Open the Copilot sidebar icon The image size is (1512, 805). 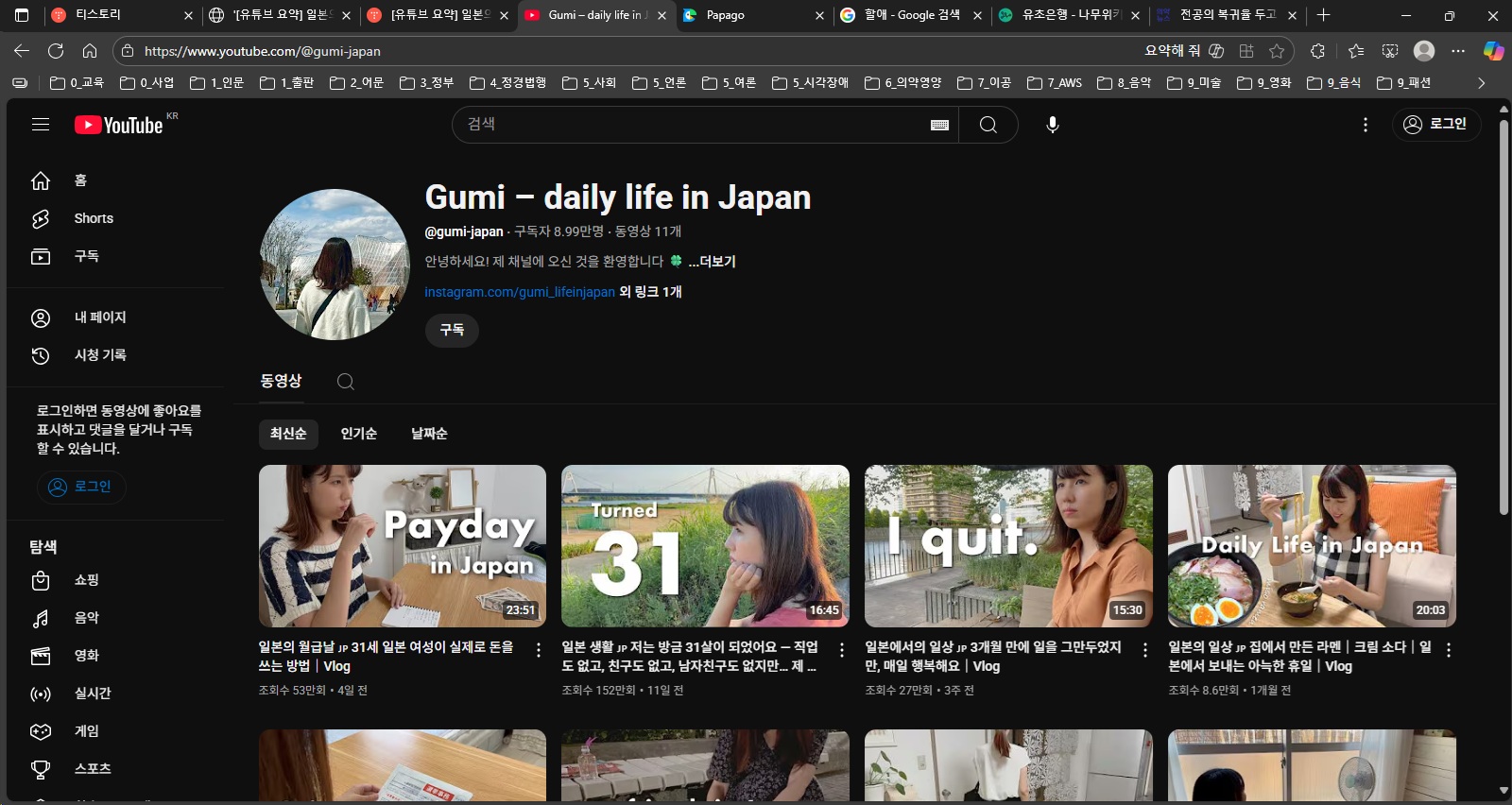[1494, 51]
